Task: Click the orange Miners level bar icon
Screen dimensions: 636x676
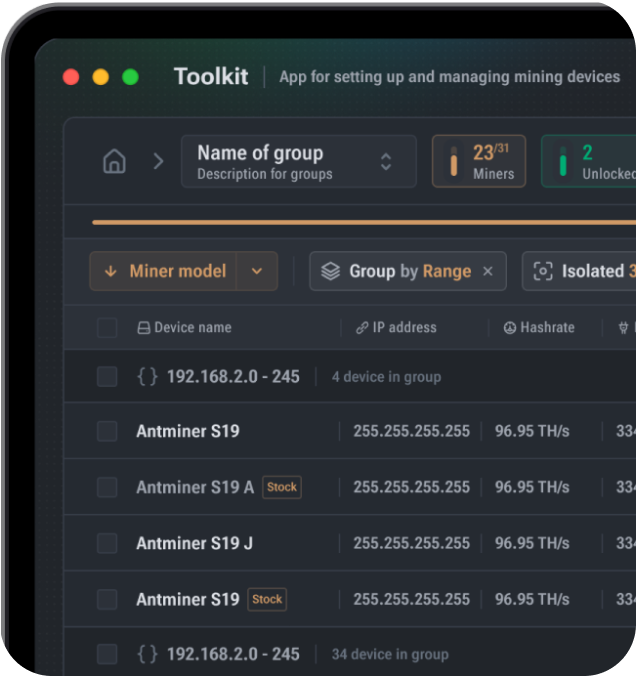Action: [454, 161]
